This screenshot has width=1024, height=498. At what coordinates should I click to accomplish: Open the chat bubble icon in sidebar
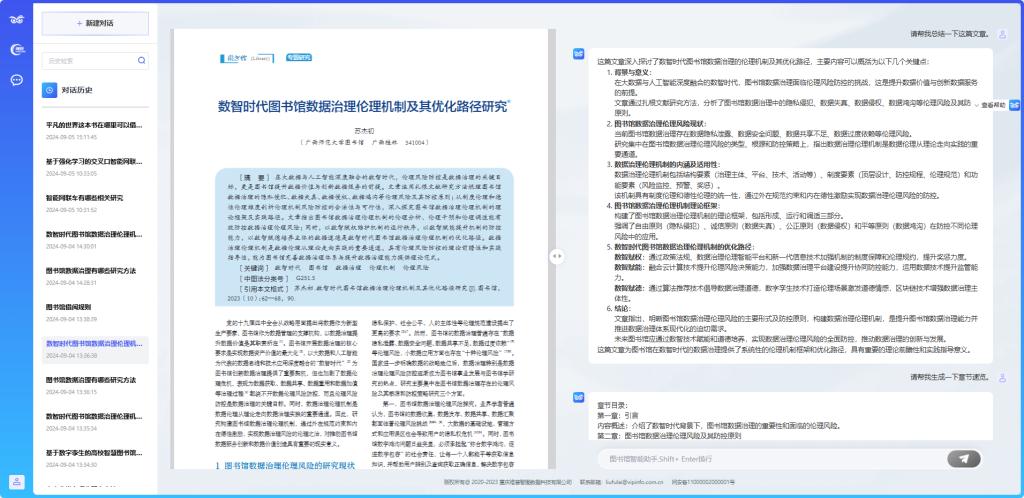point(17,80)
